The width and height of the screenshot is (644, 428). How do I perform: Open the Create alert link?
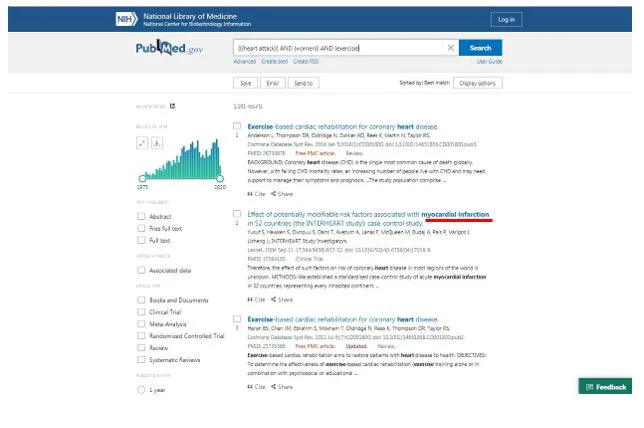pyautogui.click(x=275, y=62)
